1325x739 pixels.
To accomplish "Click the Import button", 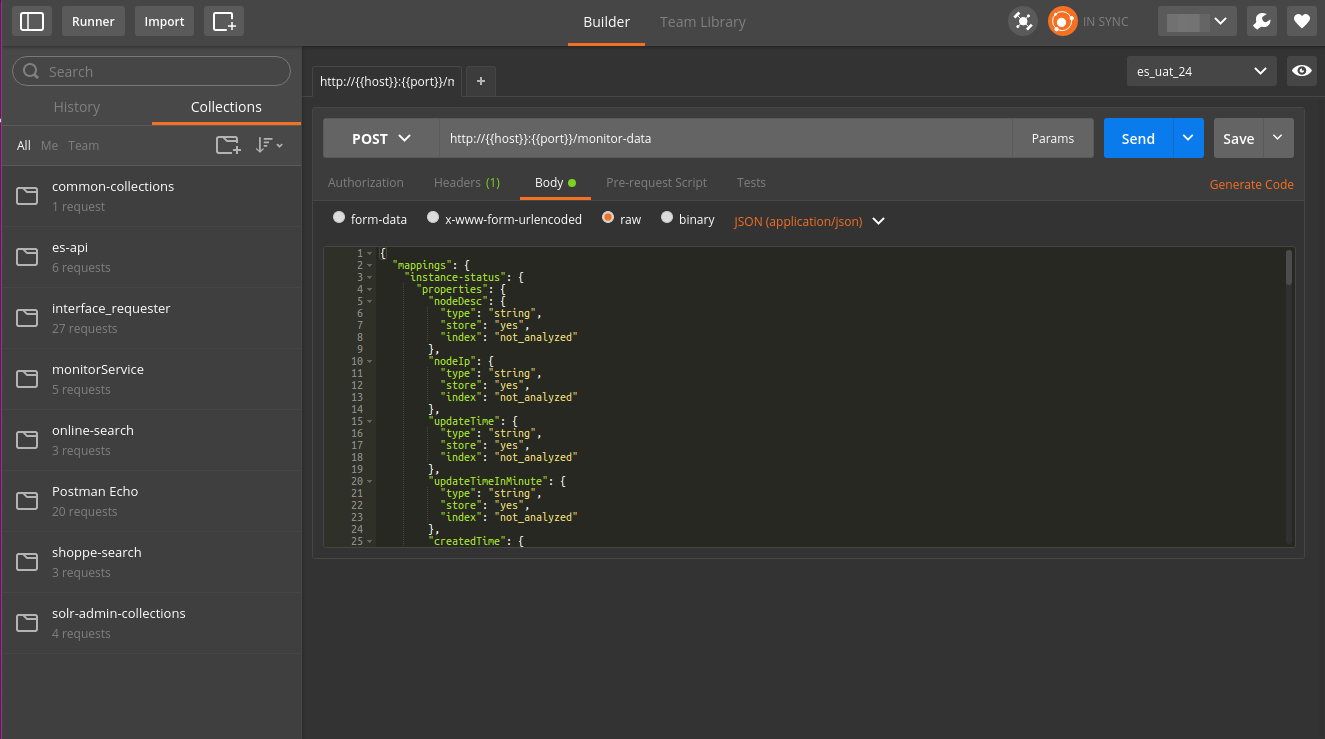I will tap(164, 21).
